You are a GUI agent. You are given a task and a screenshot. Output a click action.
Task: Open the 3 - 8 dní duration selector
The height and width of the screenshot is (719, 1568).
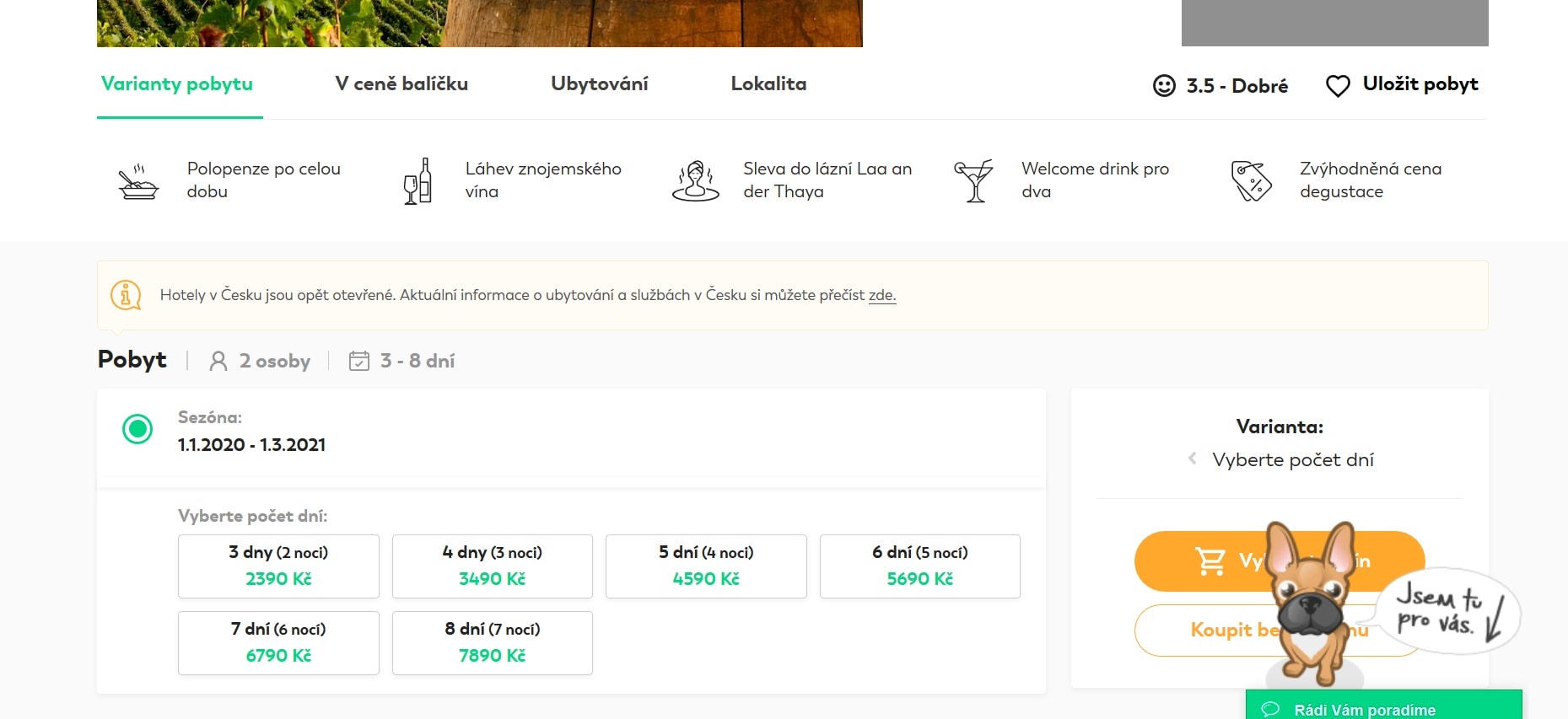tap(402, 362)
